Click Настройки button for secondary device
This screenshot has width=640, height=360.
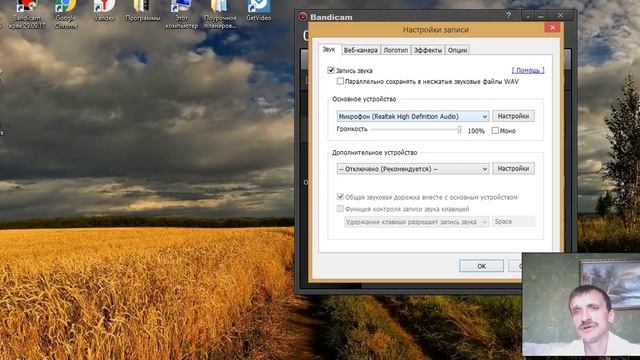click(x=513, y=168)
